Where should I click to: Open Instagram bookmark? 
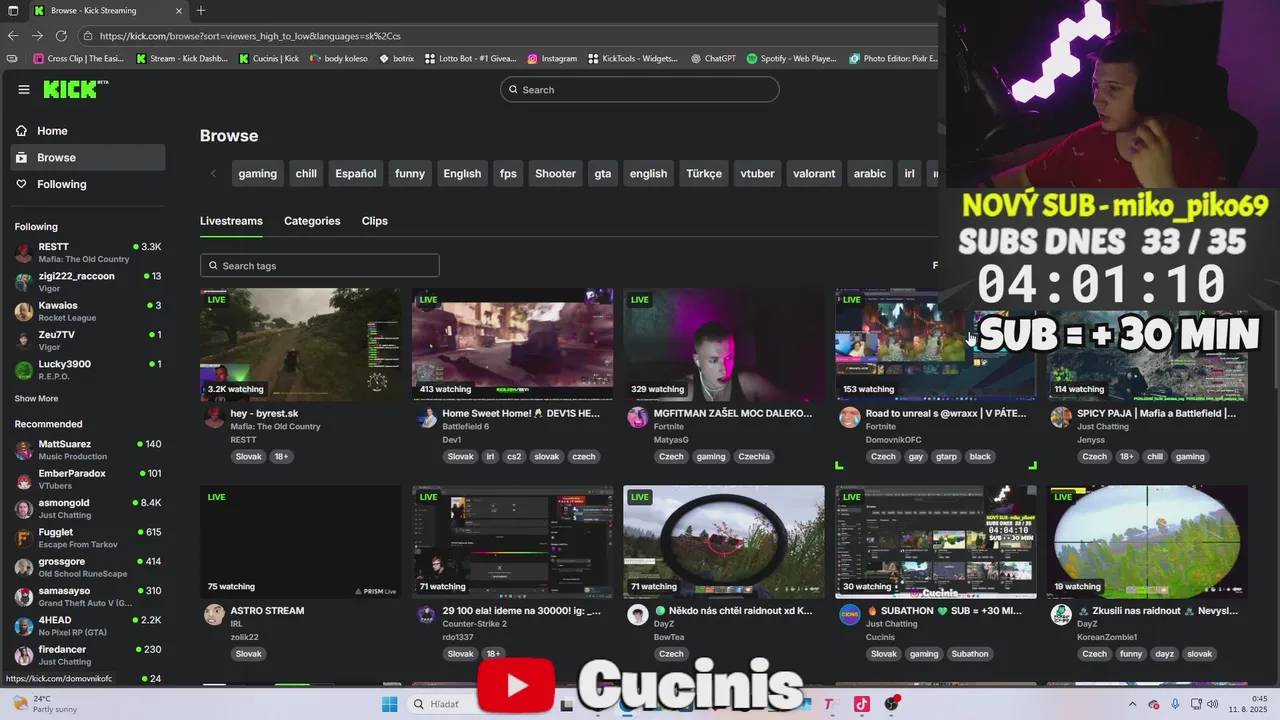(552, 58)
